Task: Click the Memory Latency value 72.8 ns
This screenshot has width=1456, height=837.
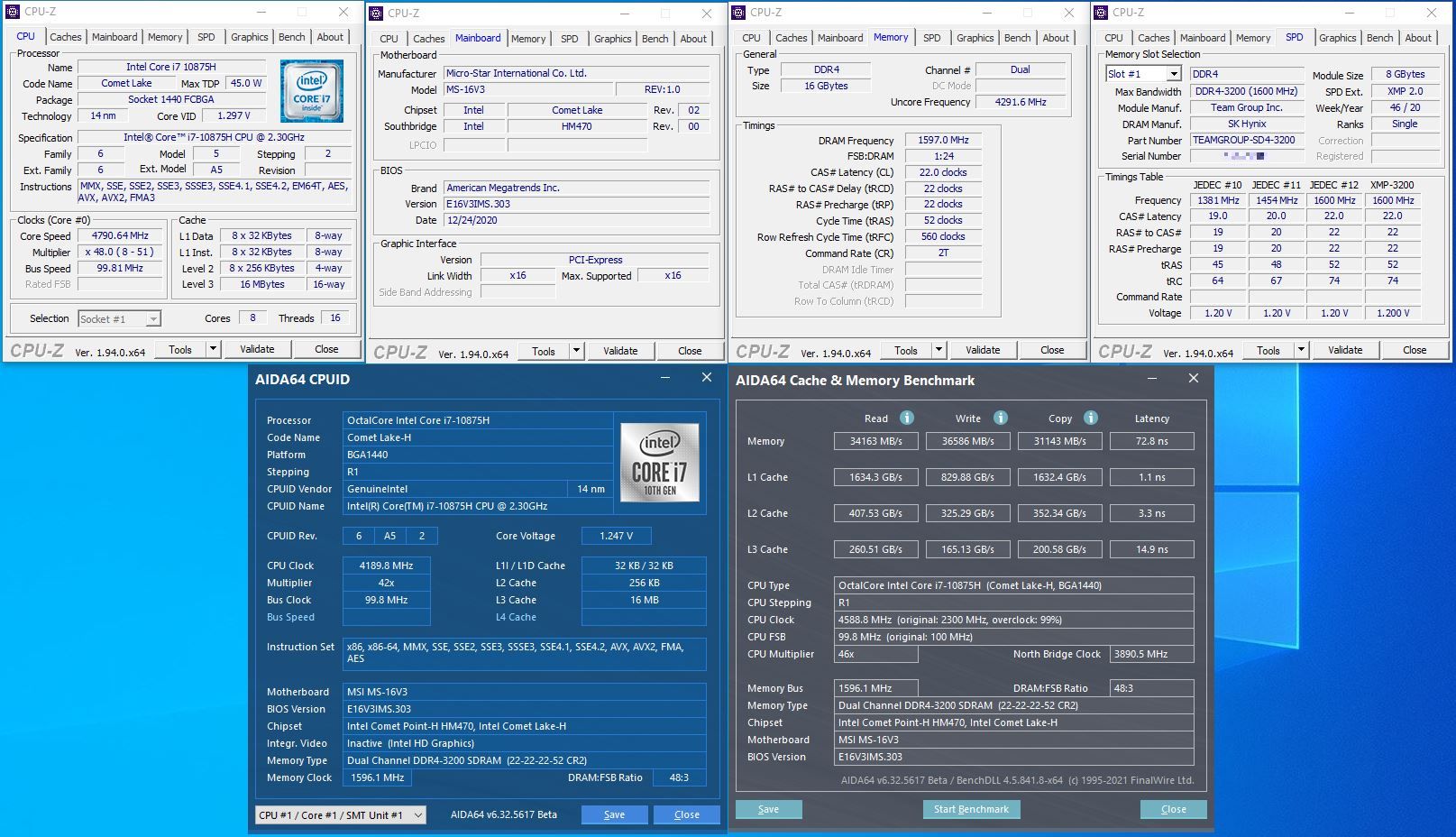Action: pos(1151,441)
